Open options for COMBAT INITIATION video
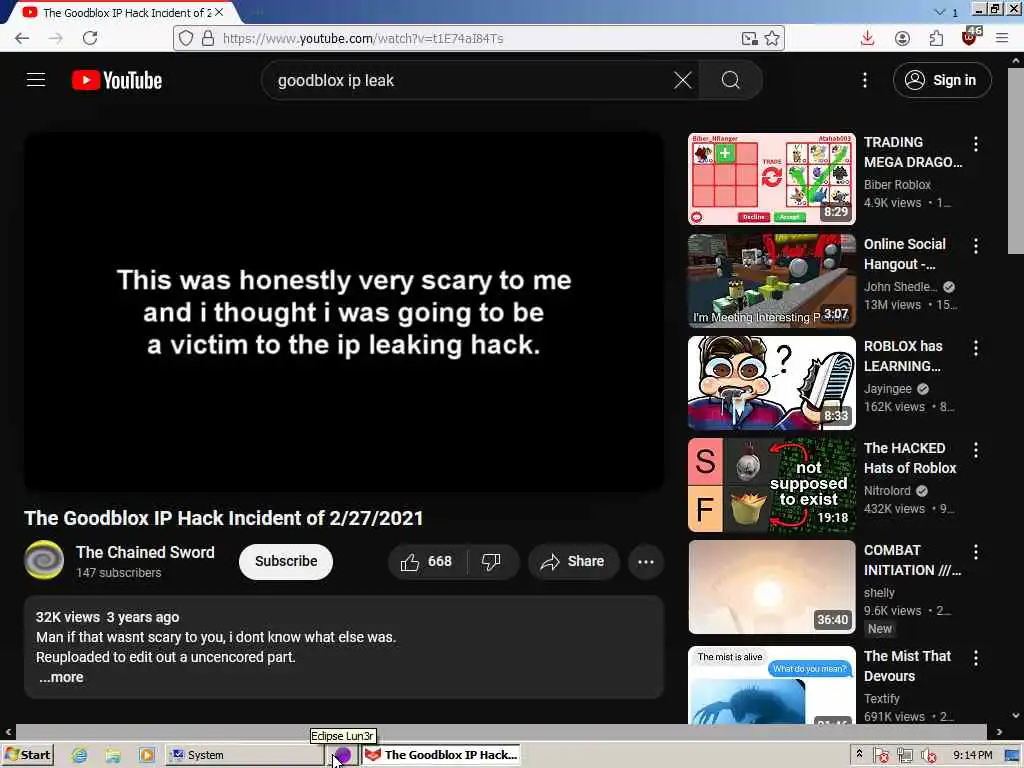The width and height of the screenshot is (1024, 768). [976, 552]
